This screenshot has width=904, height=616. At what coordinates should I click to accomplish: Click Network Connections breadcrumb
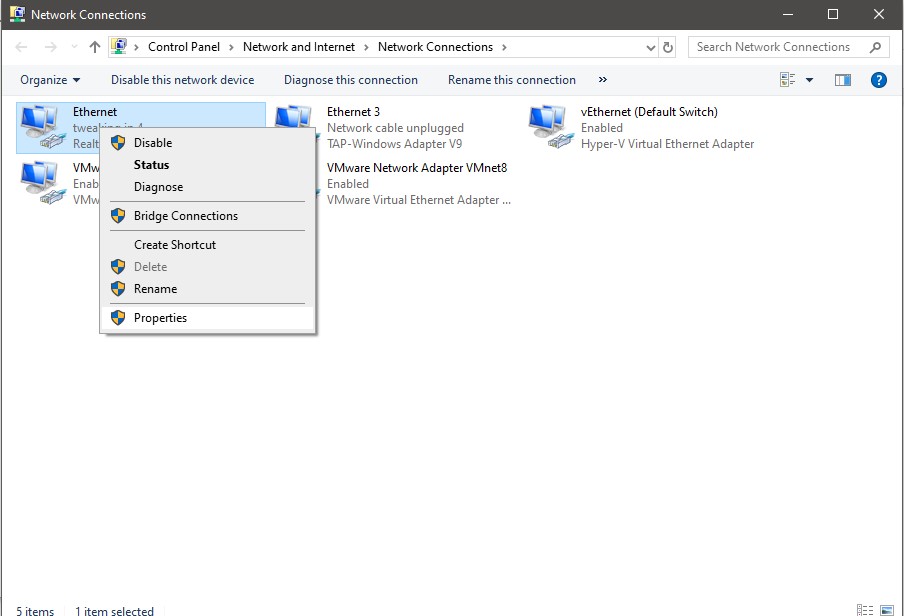435,47
